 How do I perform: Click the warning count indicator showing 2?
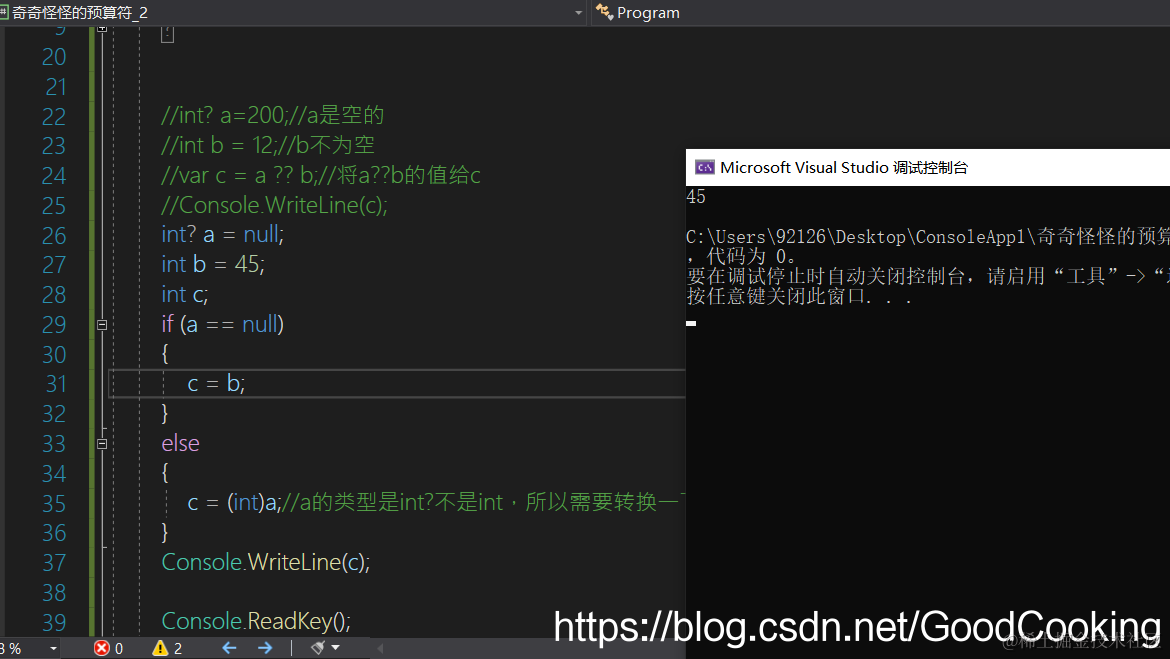pos(167,648)
